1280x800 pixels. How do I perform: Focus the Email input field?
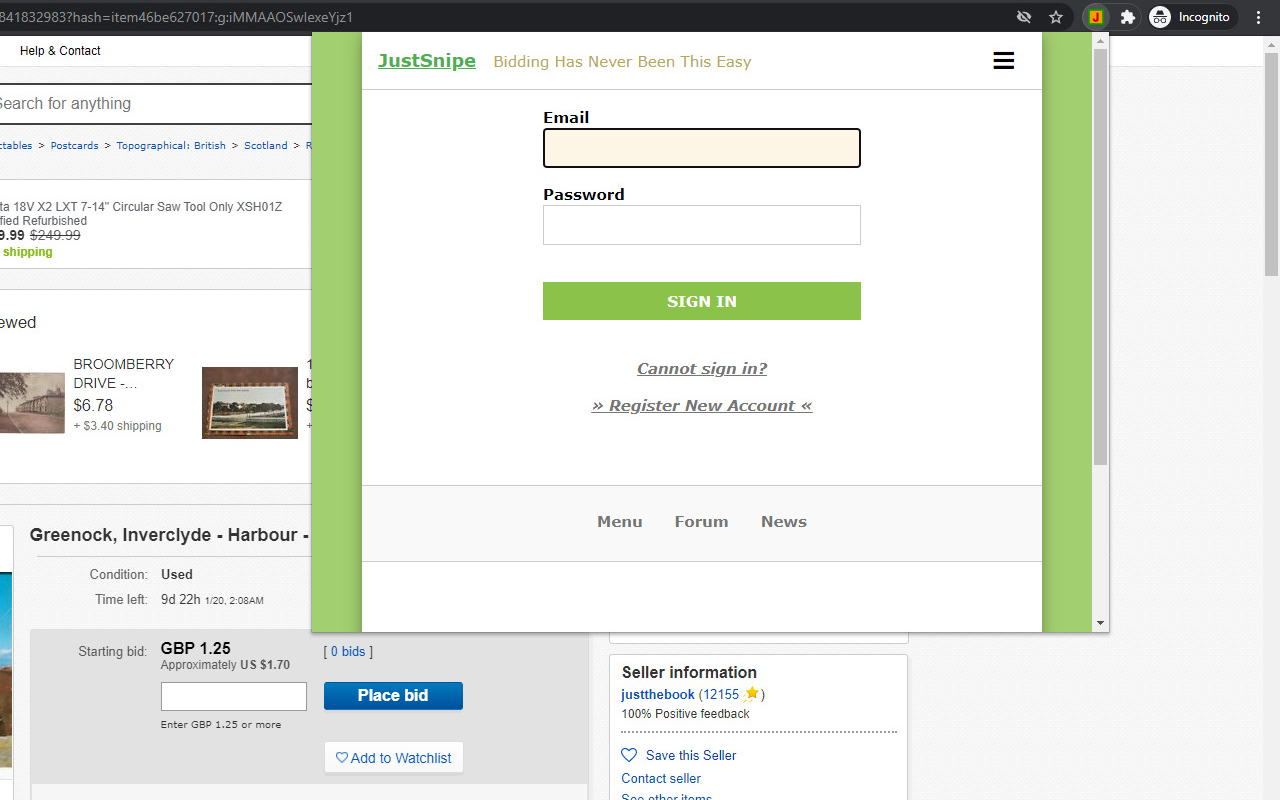click(701, 148)
